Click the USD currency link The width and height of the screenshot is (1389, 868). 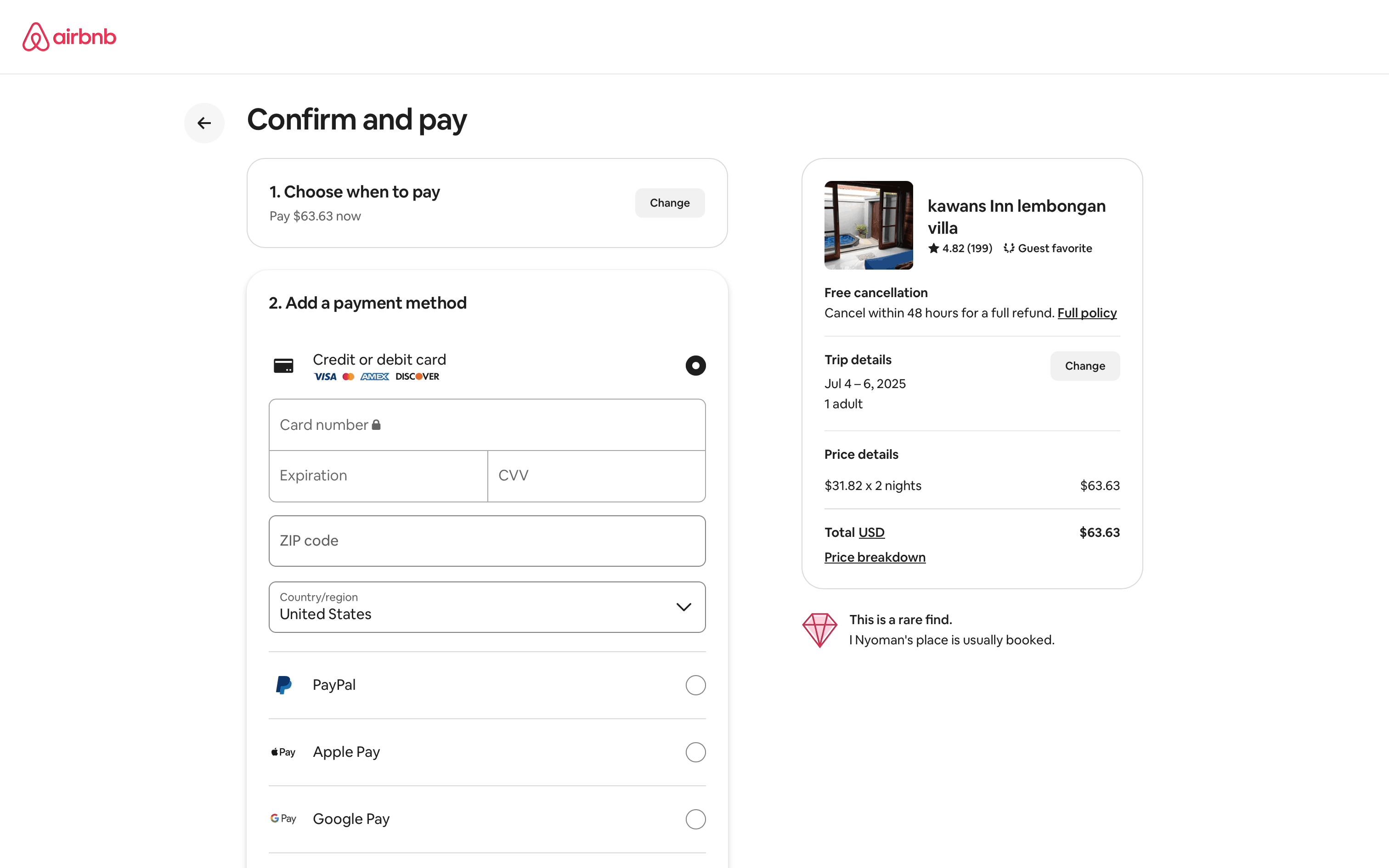[871, 532]
